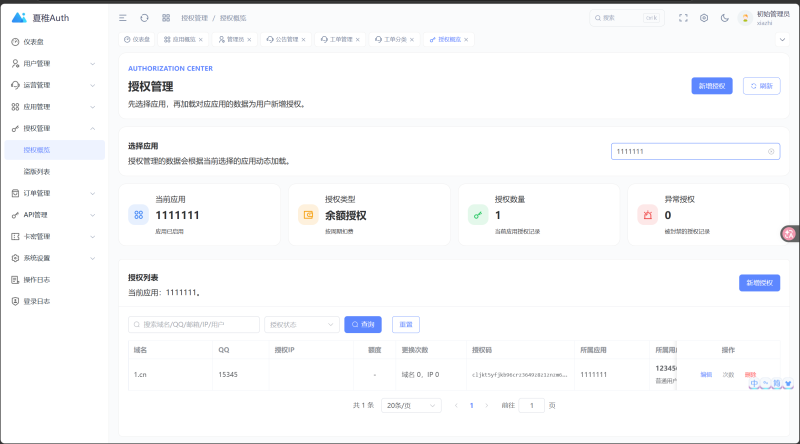Close the 授权概览 tab
Image resolution: width=800 pixels, height=444 pixels.
[x=466, y=40]
